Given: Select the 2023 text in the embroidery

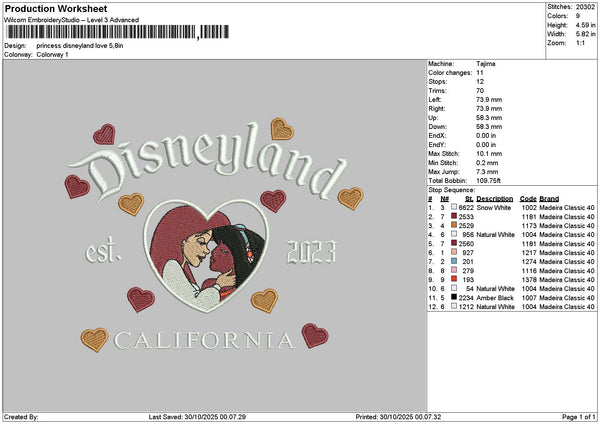Looking at the screenshot, I should 312,254.
